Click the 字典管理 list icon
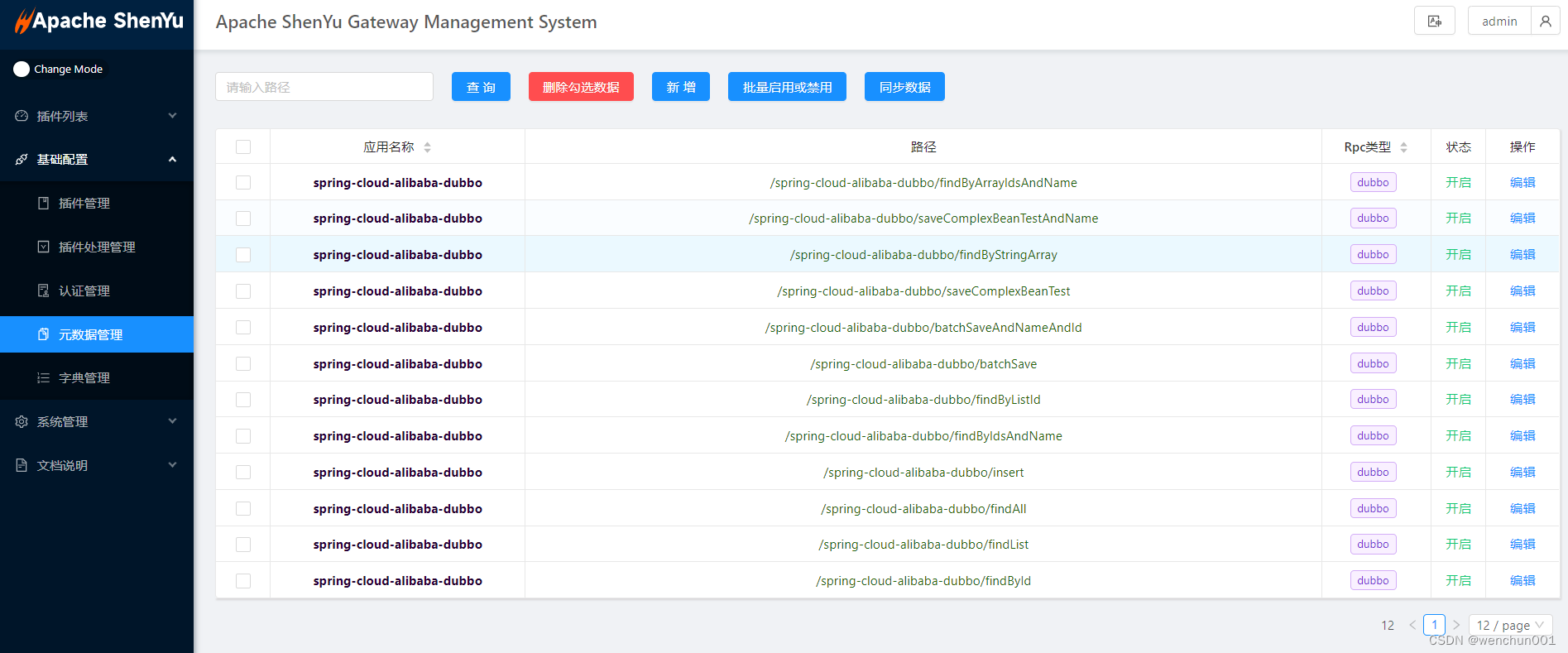The height and width of the screenshot is (653, 1568). coord(44,377)
